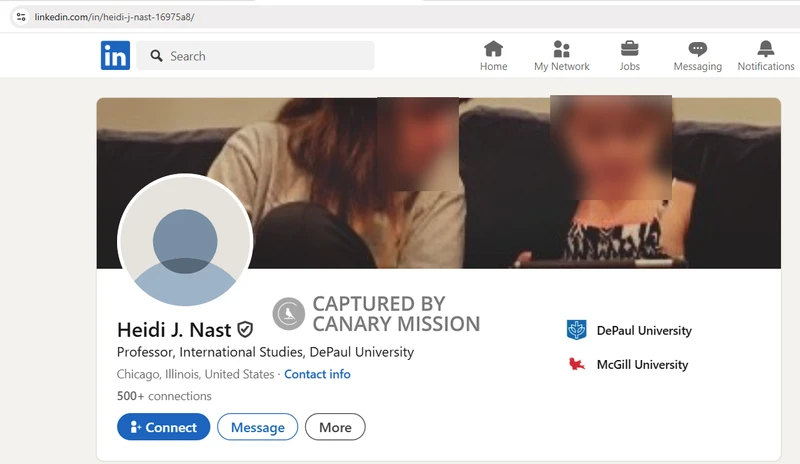Viewport: 800px width, 464px height.
Task: Click the LinkedIn logo icon
Action: [115, 56]
